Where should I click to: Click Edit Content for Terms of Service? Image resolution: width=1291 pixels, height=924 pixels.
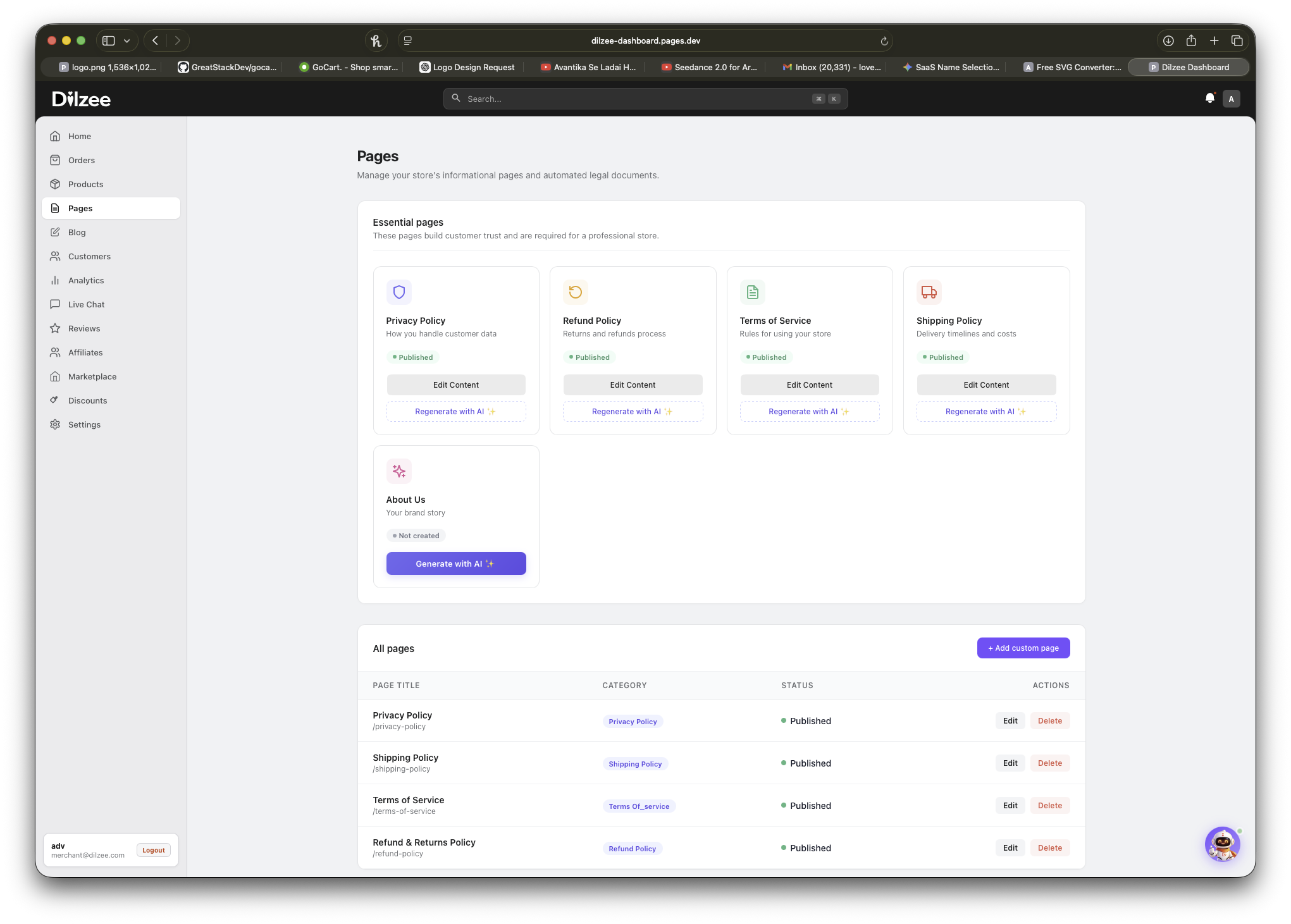point(810,385)
